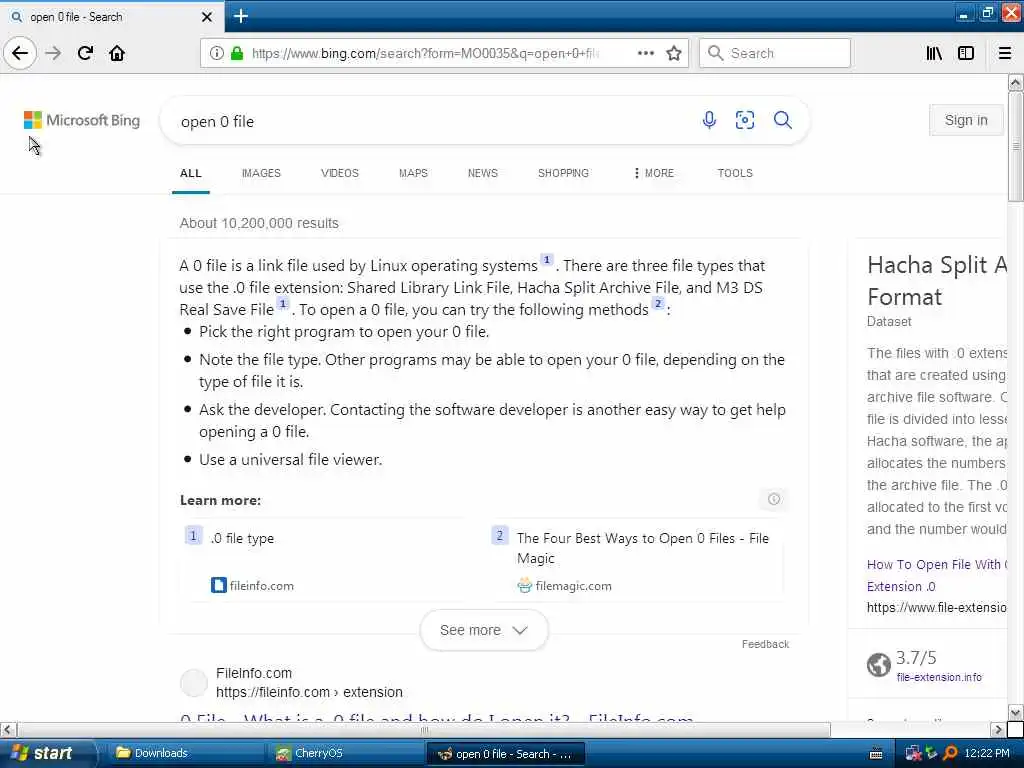Viewport: 1024px width, 768px height.
Task: Switch to the IMAGES tab
Action: click(261, 173)
